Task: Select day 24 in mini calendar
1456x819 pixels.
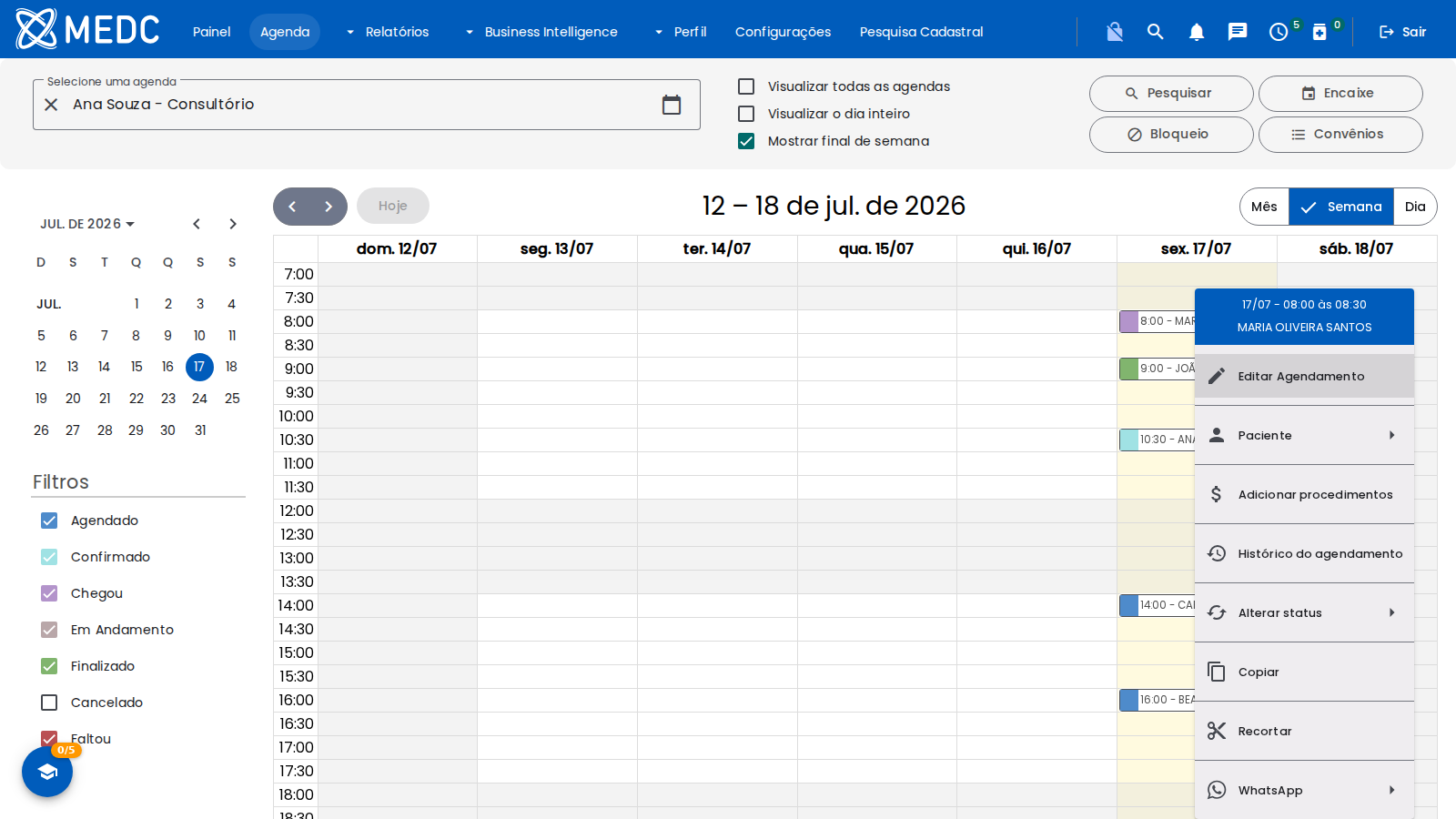Action: pos(199,399)
